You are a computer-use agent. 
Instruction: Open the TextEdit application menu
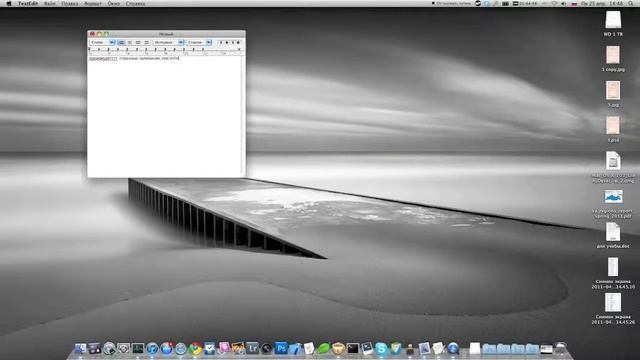click(x=28, y=3)
